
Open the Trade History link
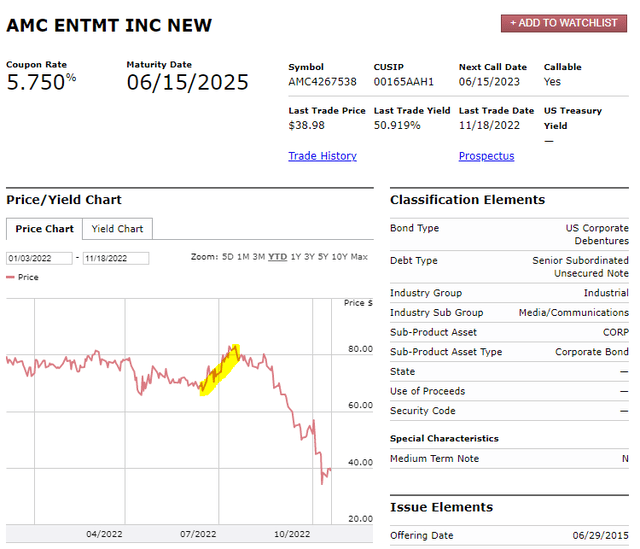322,156
